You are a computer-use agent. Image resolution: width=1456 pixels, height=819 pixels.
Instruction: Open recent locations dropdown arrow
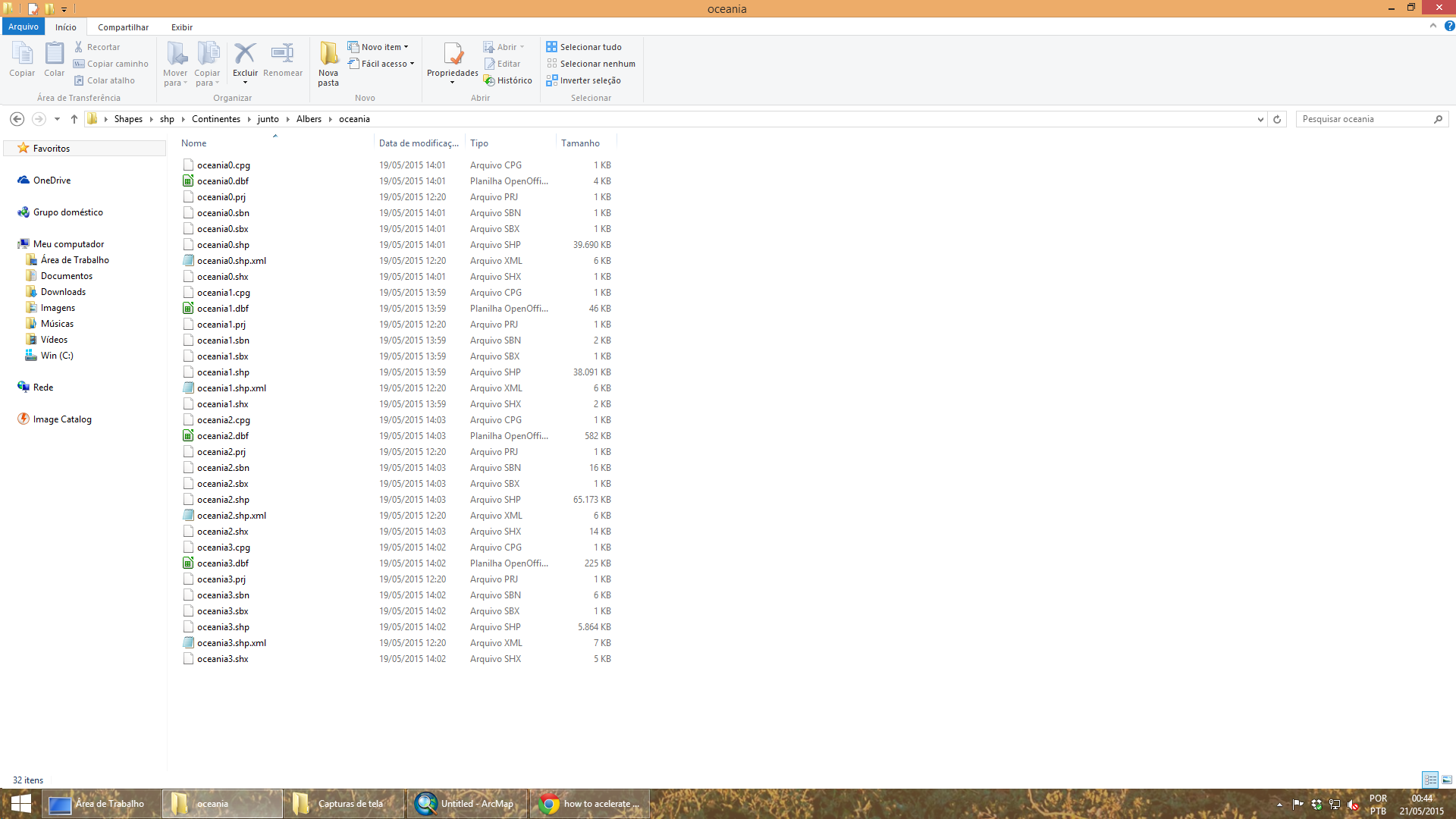pyautogui.click(x=57, y=119)
